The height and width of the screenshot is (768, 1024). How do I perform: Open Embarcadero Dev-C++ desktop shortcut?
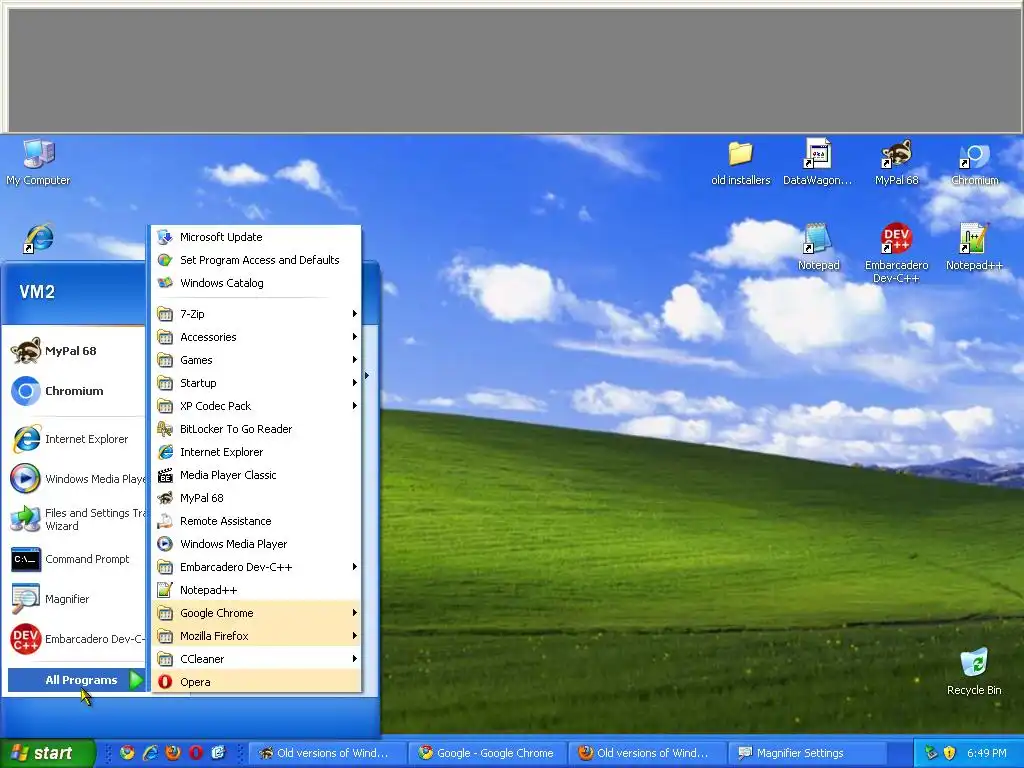[x=896, y=253]
